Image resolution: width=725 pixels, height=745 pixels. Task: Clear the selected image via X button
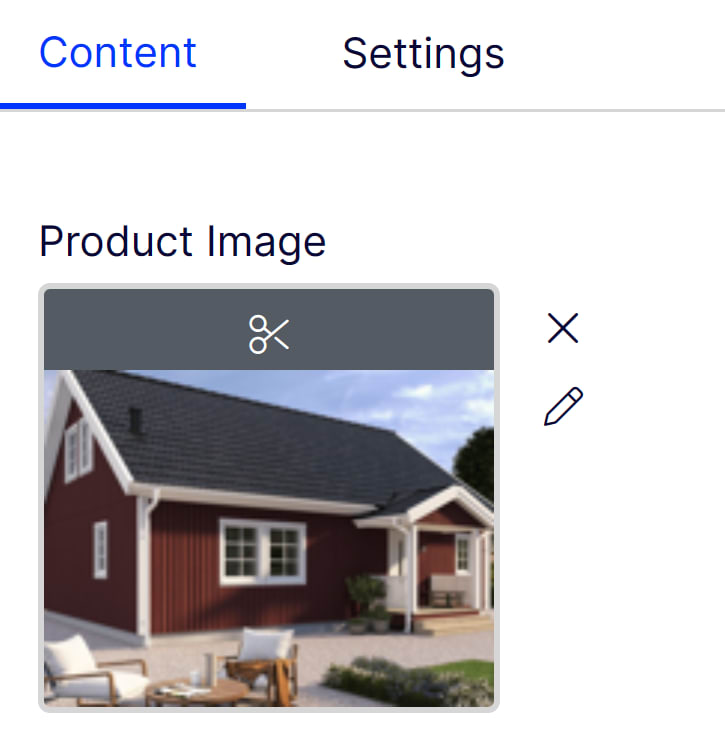point(563,328)
